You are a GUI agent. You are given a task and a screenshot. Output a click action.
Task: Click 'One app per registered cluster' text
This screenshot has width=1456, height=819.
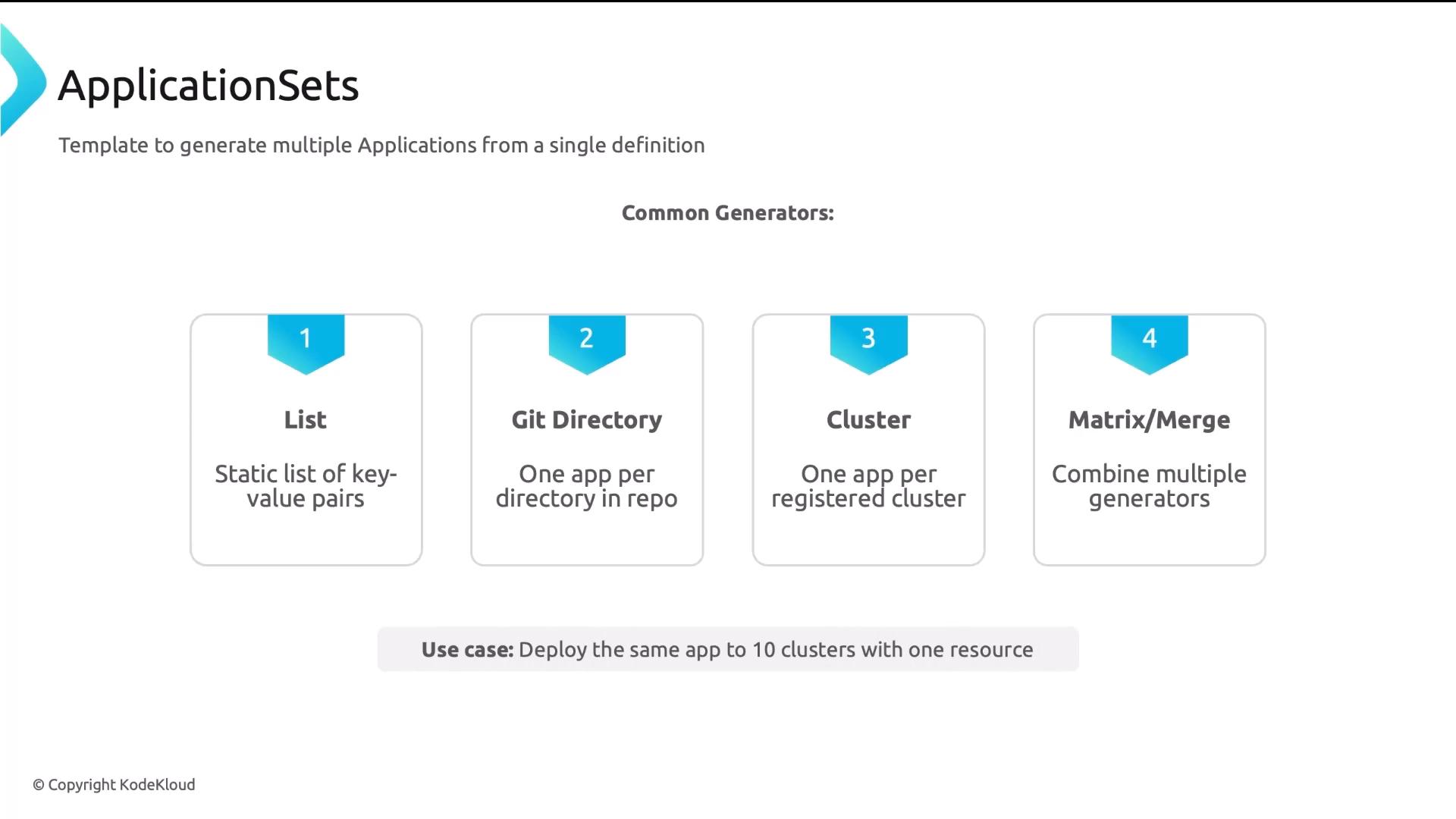click(x=869, y=486)
